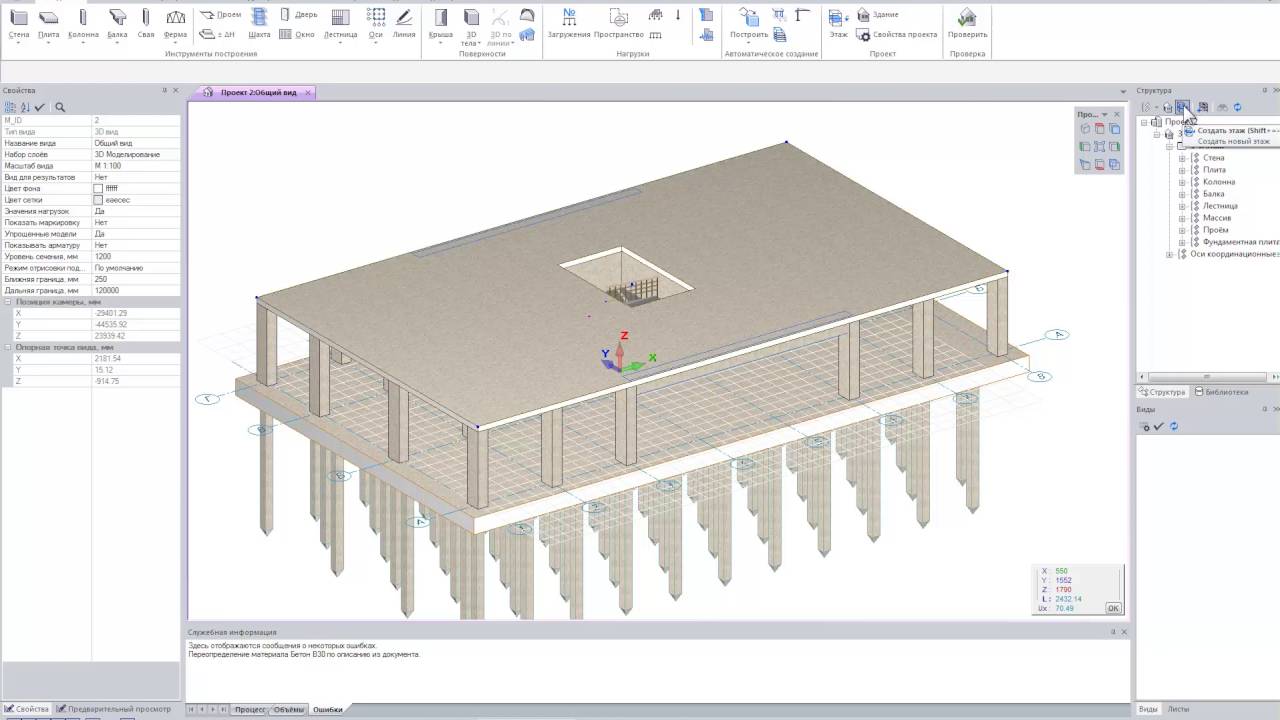
Task: Switch to the Объёмы tab
Action: pos(289,710)
